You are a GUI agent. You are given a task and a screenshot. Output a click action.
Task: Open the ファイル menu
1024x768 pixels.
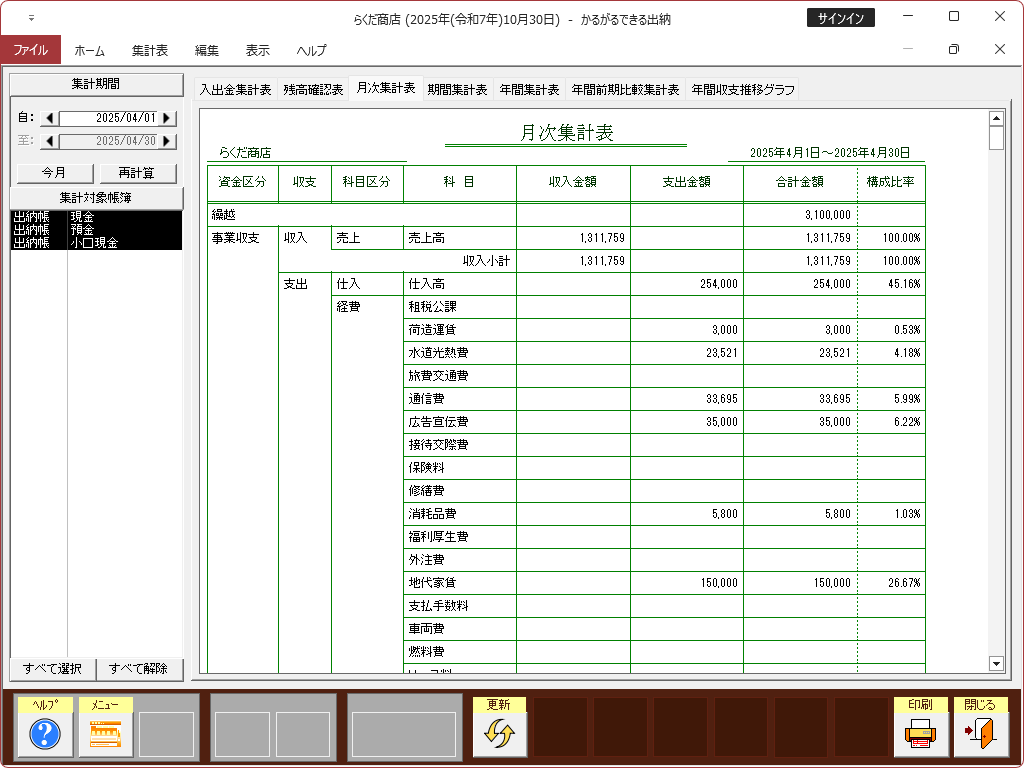(30, 50)
